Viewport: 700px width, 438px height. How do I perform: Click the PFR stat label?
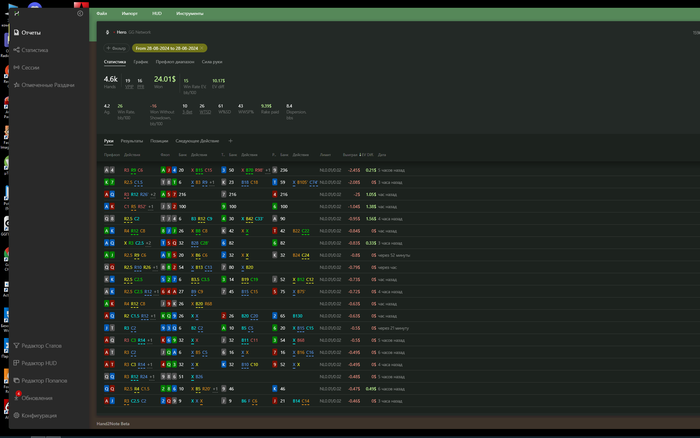(140, 87)
